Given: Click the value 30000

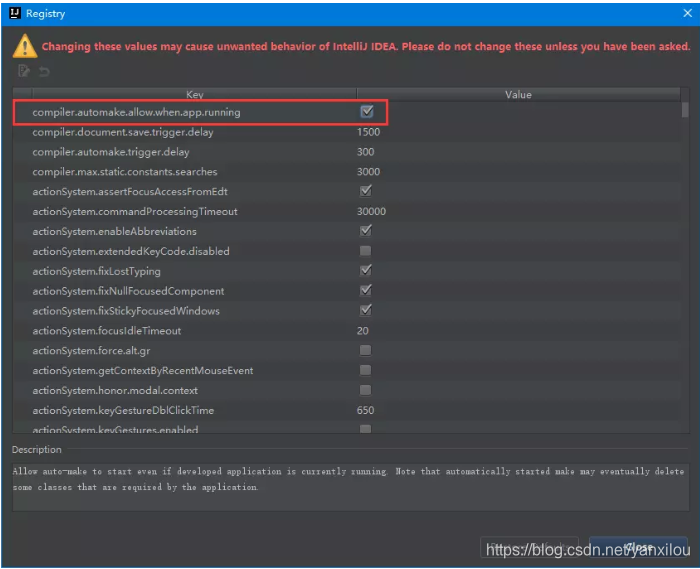Looking at the screenshot, I should point(371,212).
